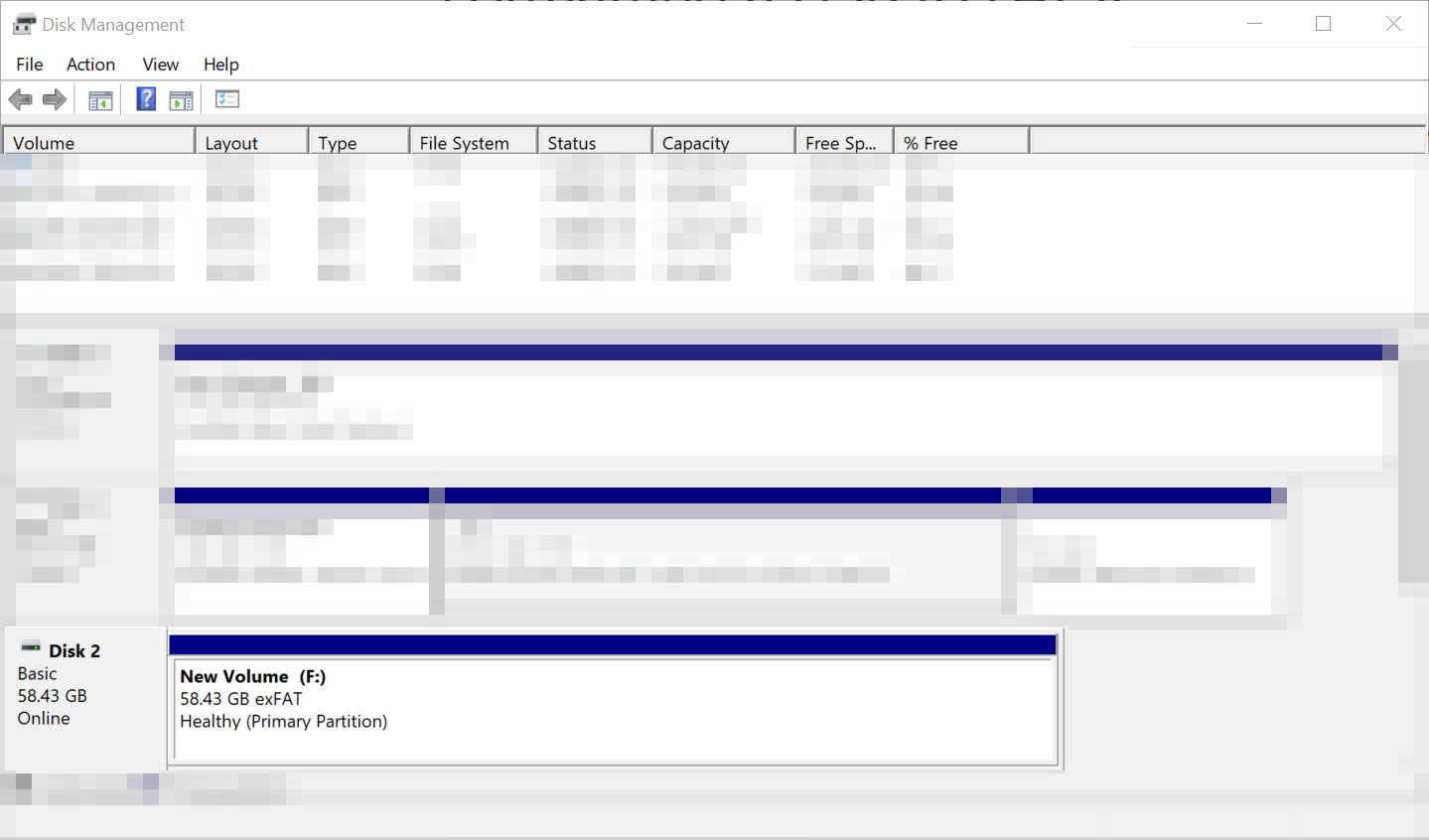This screenshot has width=1429, height=840.
Task: Toggle the Show/Hide Console Tree icon
Action: pyautogui.click(x=100, y=99)
